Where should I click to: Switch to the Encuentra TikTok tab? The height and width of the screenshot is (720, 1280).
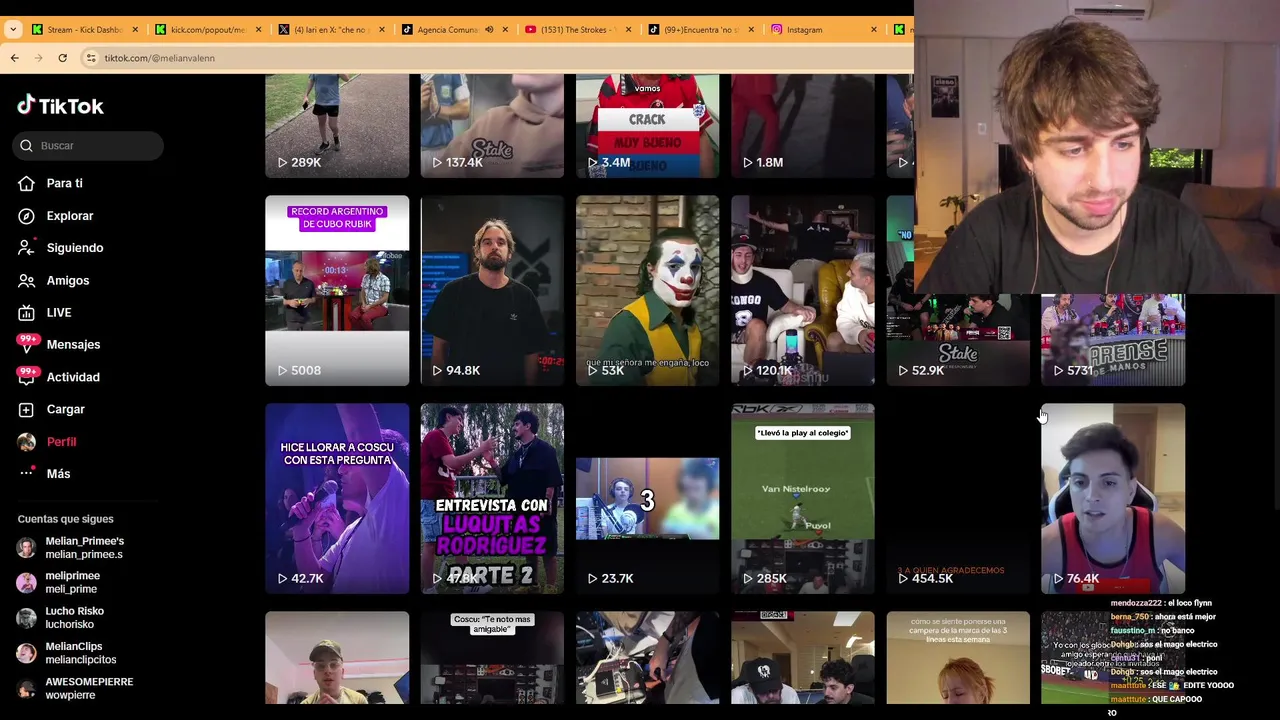click(702, 30)
